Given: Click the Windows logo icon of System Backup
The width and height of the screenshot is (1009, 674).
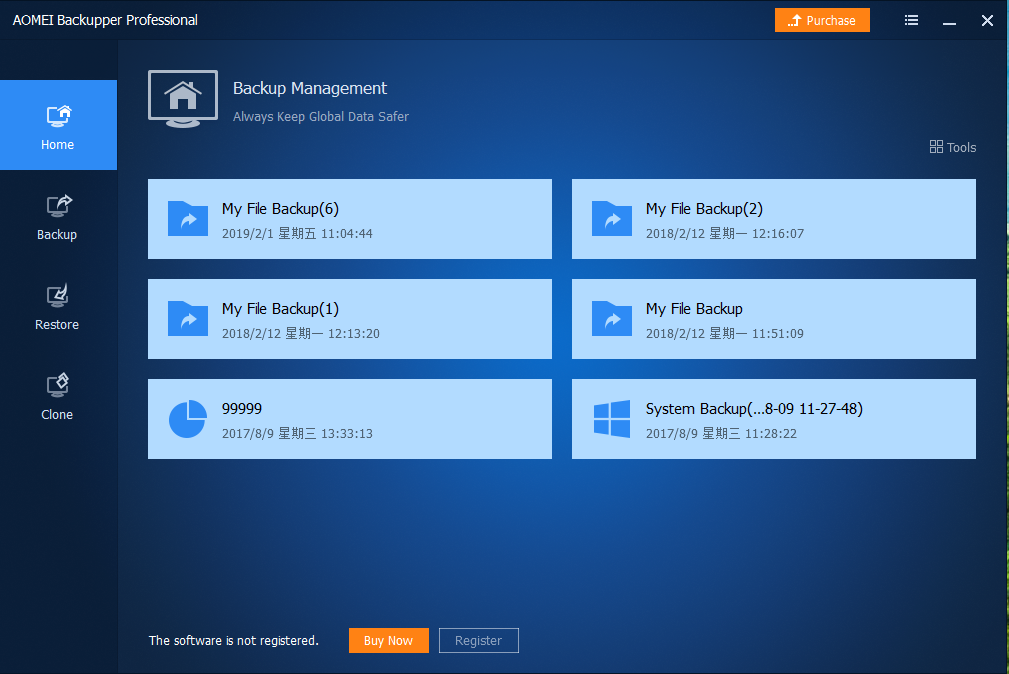Looking at the screenshot, I should pos(612,419).
